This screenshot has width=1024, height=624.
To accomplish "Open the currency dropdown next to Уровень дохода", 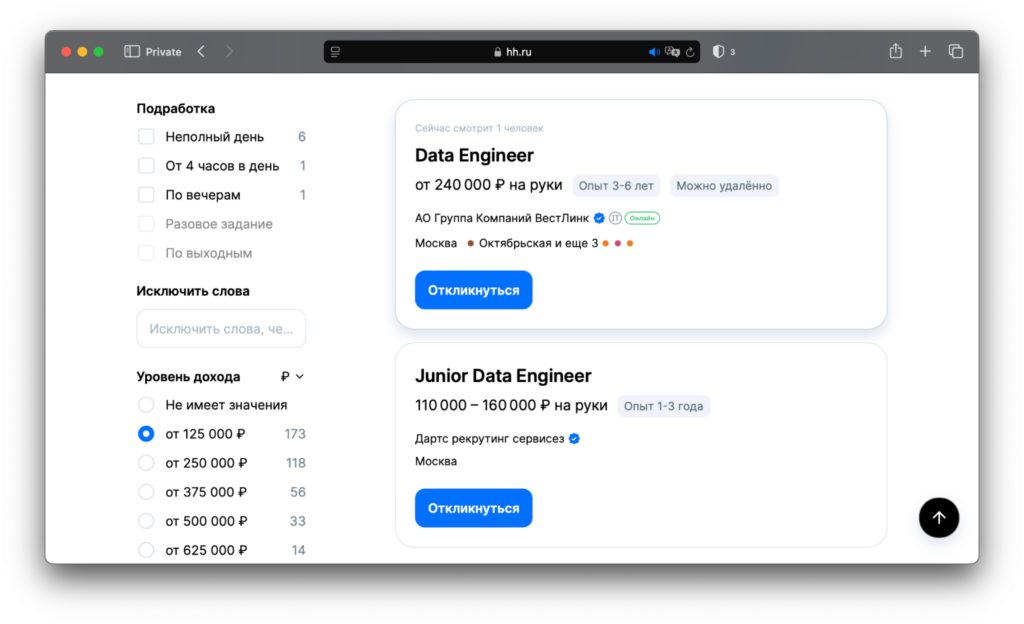I will tap(288, 376).
